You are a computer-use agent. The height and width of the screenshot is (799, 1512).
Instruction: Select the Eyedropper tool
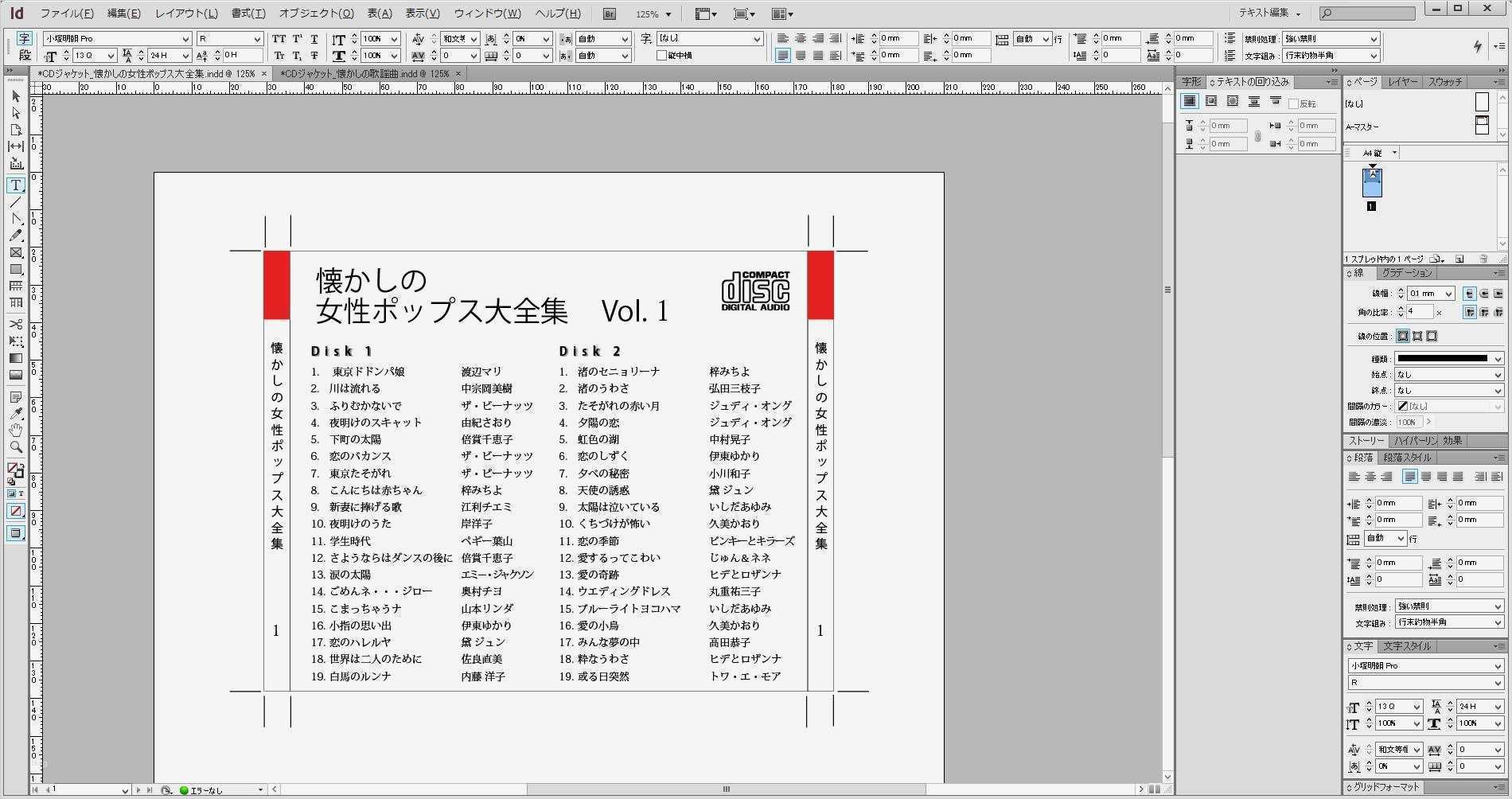click(x=15, y=413)
